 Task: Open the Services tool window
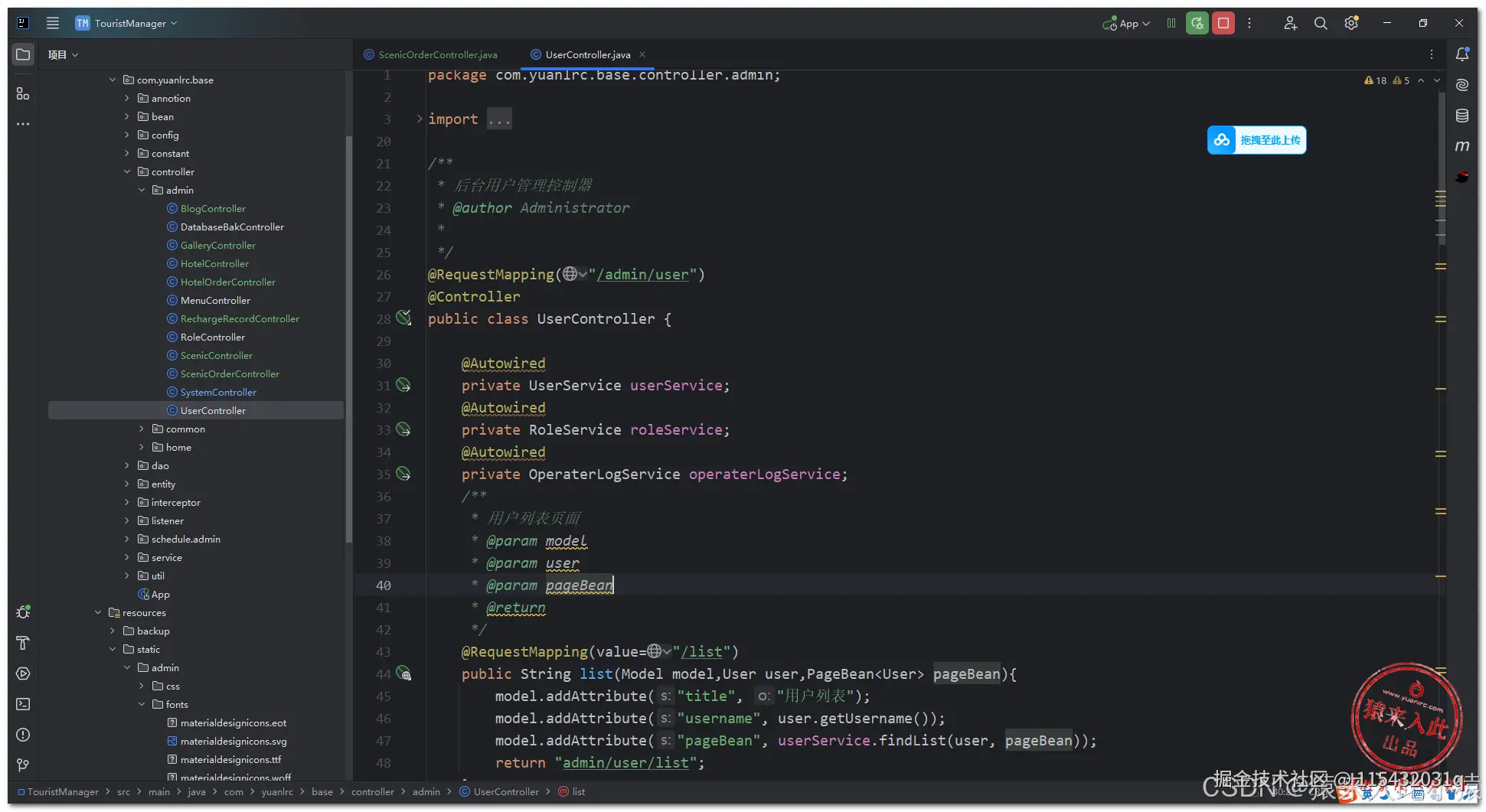tap(23, 673)
